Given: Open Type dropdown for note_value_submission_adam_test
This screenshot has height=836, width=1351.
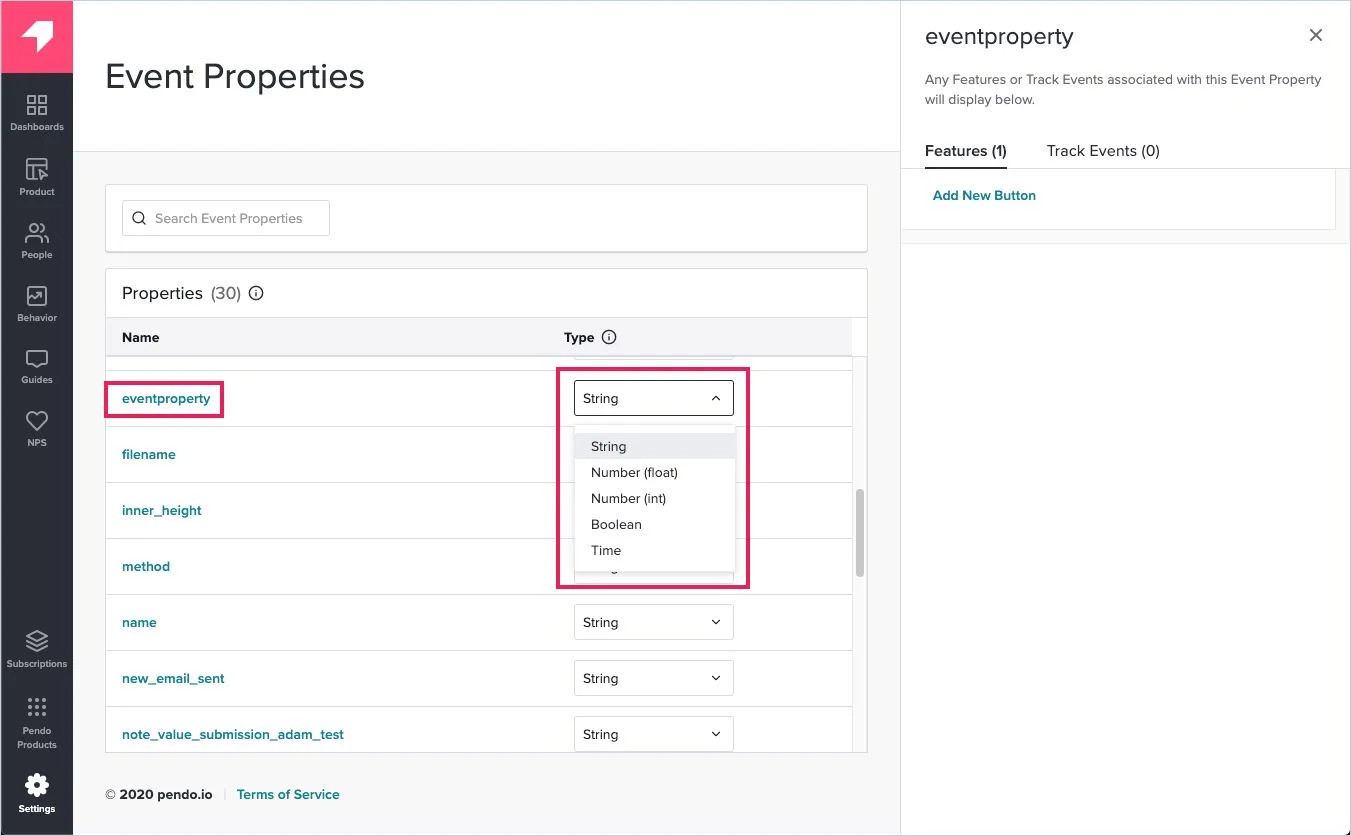Looking at the screenshot, I should [x=654, y=734].
